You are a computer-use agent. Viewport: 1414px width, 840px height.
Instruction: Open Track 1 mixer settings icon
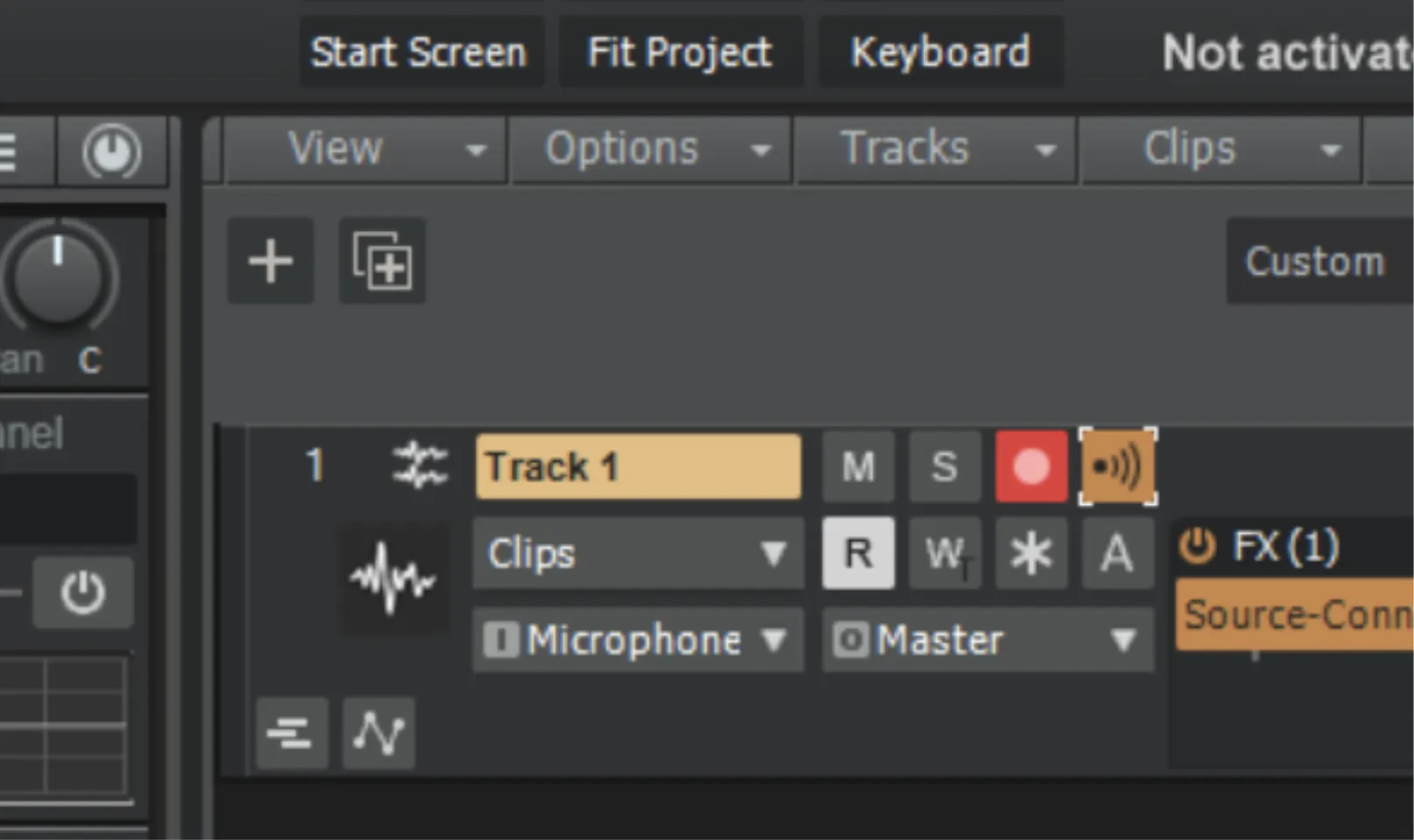tap(420, 465)
